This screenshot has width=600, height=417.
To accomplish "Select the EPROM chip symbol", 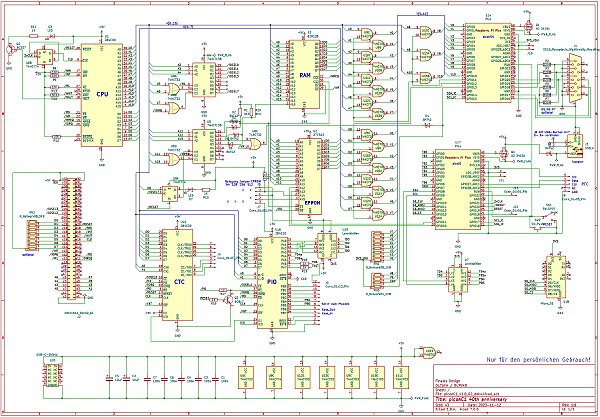I will 310,176.
